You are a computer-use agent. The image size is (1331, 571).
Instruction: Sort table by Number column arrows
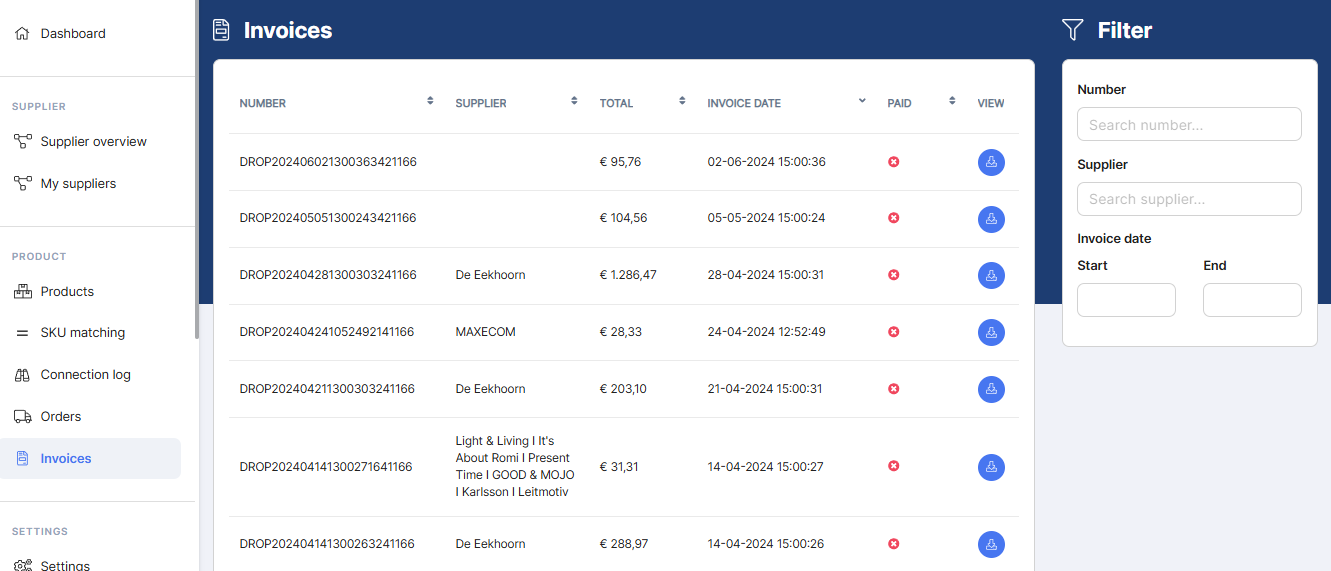point(430,101)
